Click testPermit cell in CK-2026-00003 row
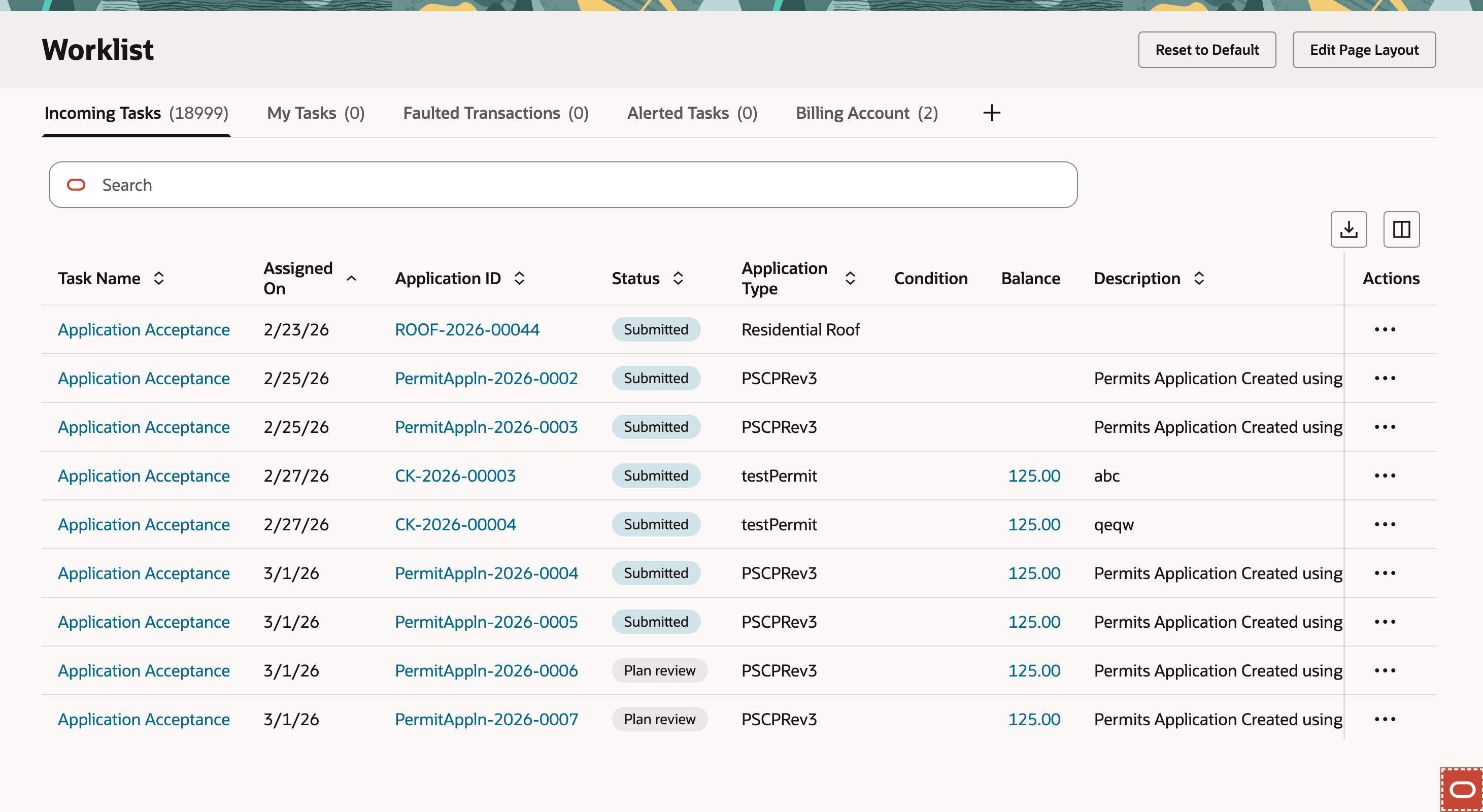Screen dimensions: 1483x812 (x=779, y=476)
